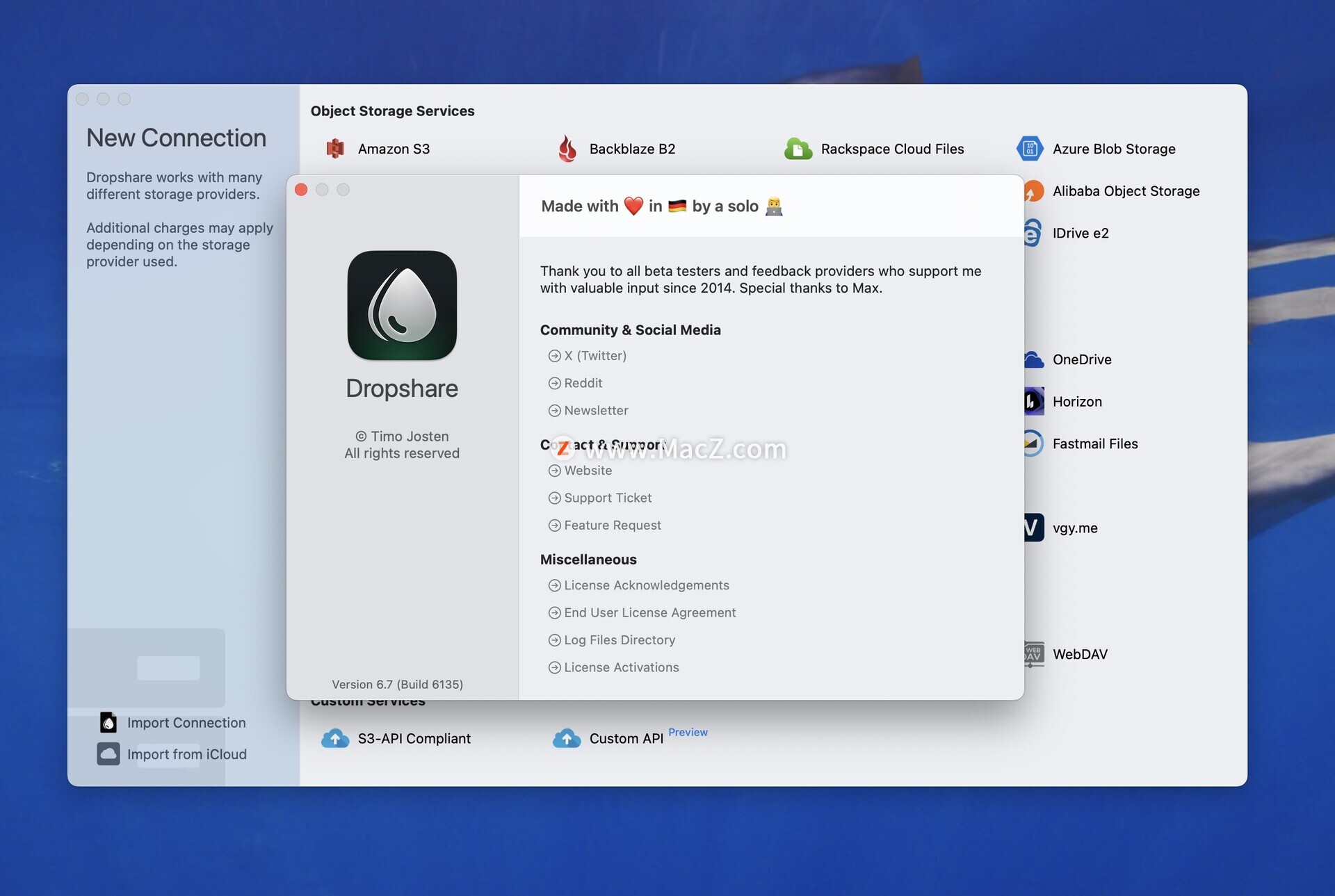Open the Support Ticket link
This screenshot has width=1335, height=896.
tap(607, 498)
